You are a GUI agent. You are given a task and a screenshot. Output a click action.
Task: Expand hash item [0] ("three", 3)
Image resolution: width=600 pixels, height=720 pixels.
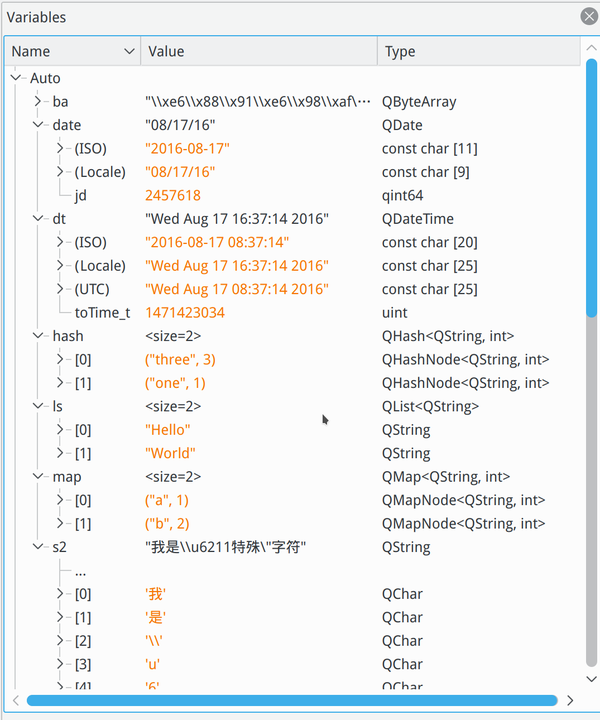[61, 360]
